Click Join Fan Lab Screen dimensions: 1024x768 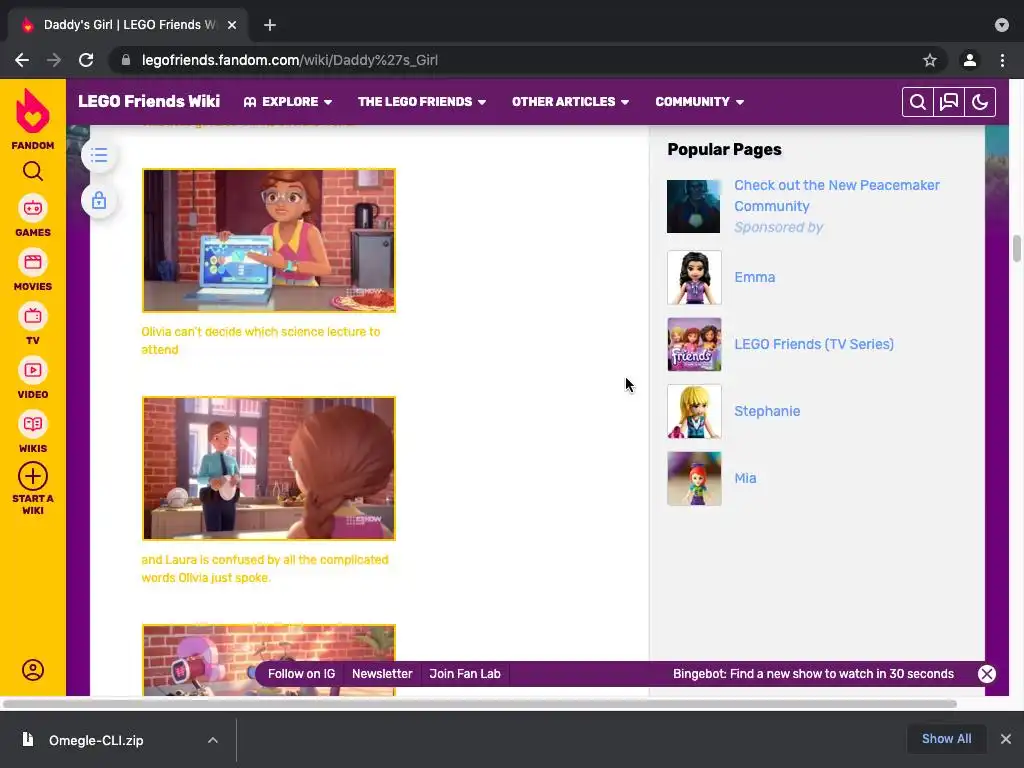pos(465,674)
